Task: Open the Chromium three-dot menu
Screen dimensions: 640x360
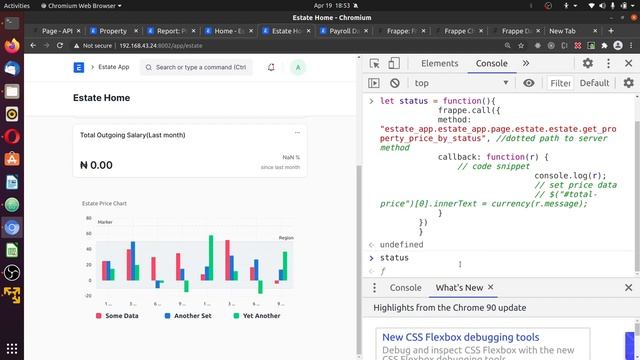Action: click(x=631, y=46)
